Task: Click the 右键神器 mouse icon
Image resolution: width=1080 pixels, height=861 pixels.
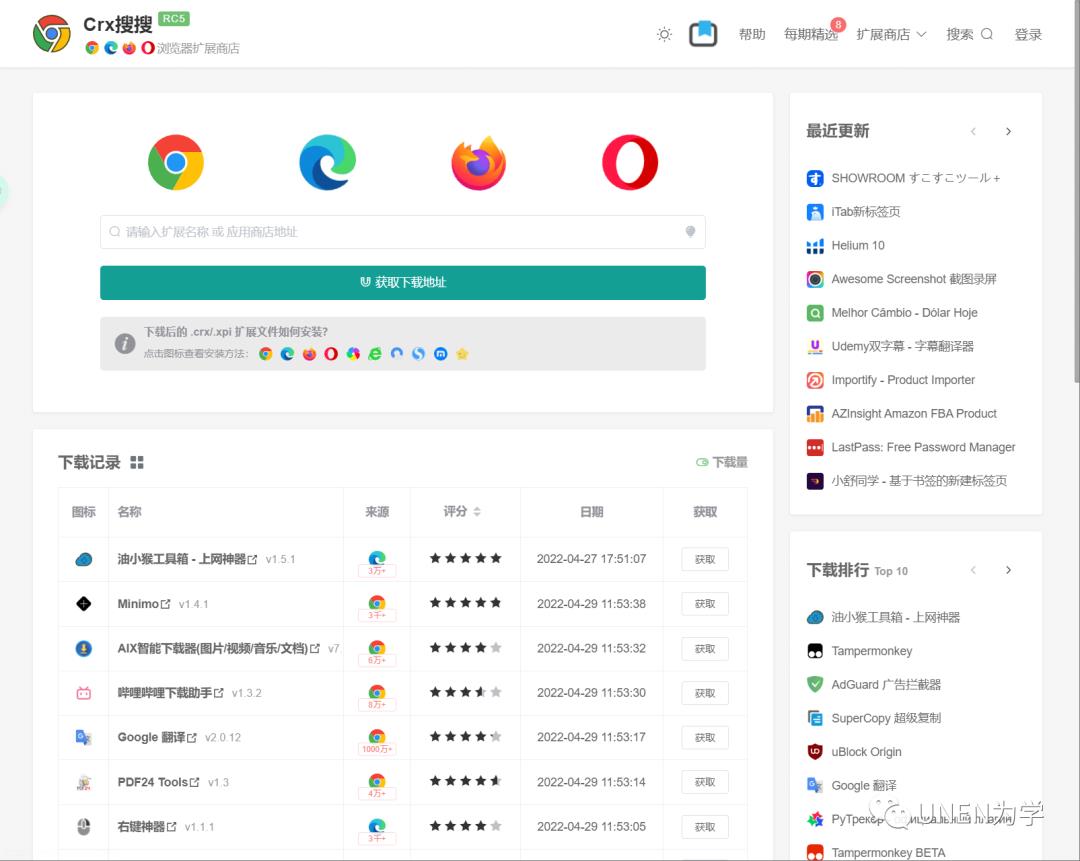Action: point(83,827)
